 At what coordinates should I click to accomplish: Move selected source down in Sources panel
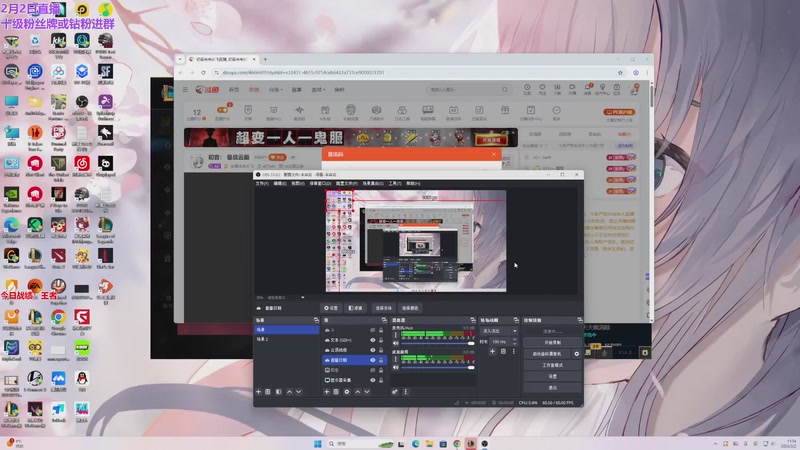point(367,392)
